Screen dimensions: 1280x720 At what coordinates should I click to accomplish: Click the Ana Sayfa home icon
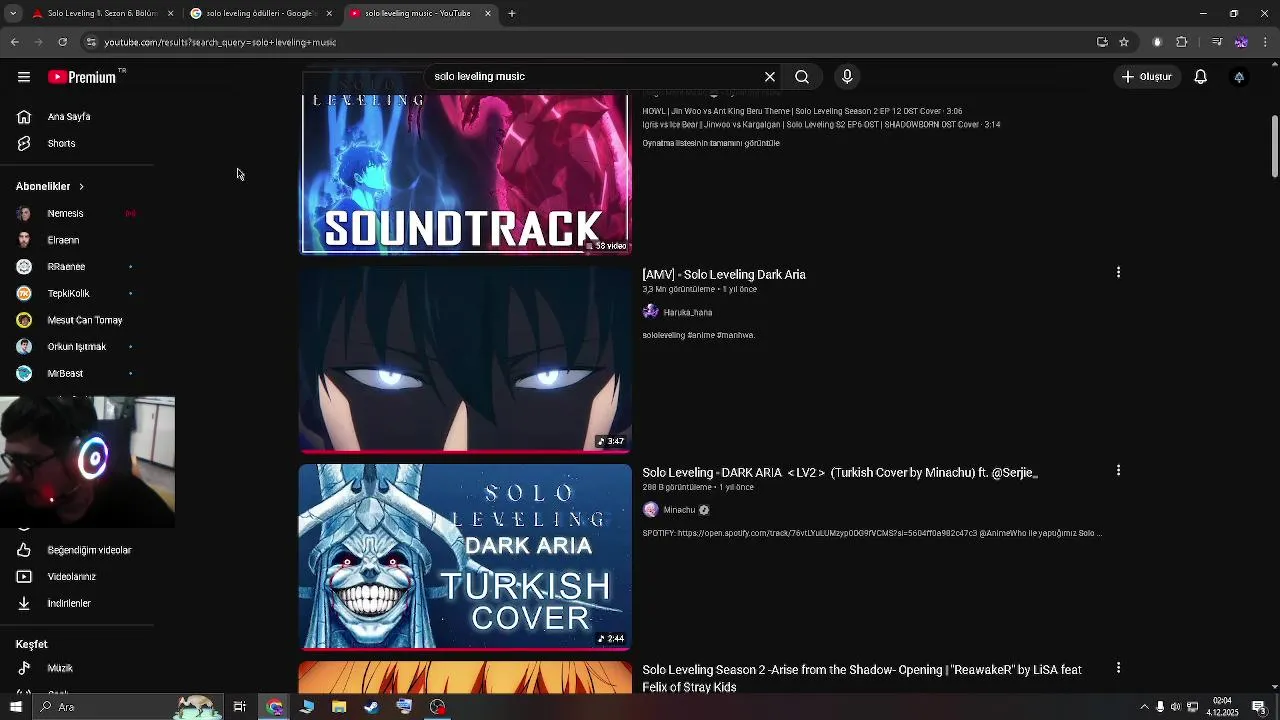24,117
